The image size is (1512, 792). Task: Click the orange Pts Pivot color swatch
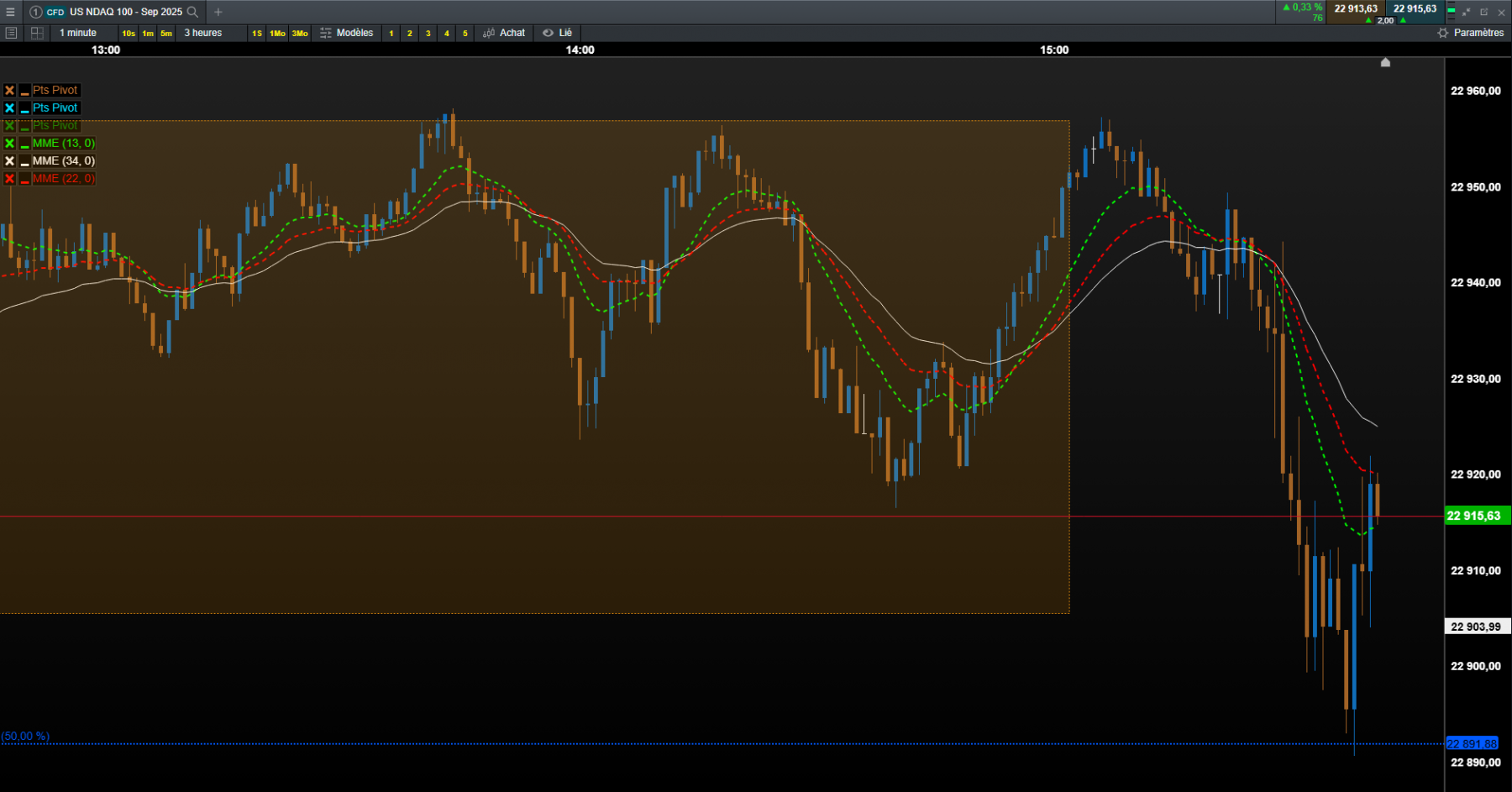[x=25, y=90]
